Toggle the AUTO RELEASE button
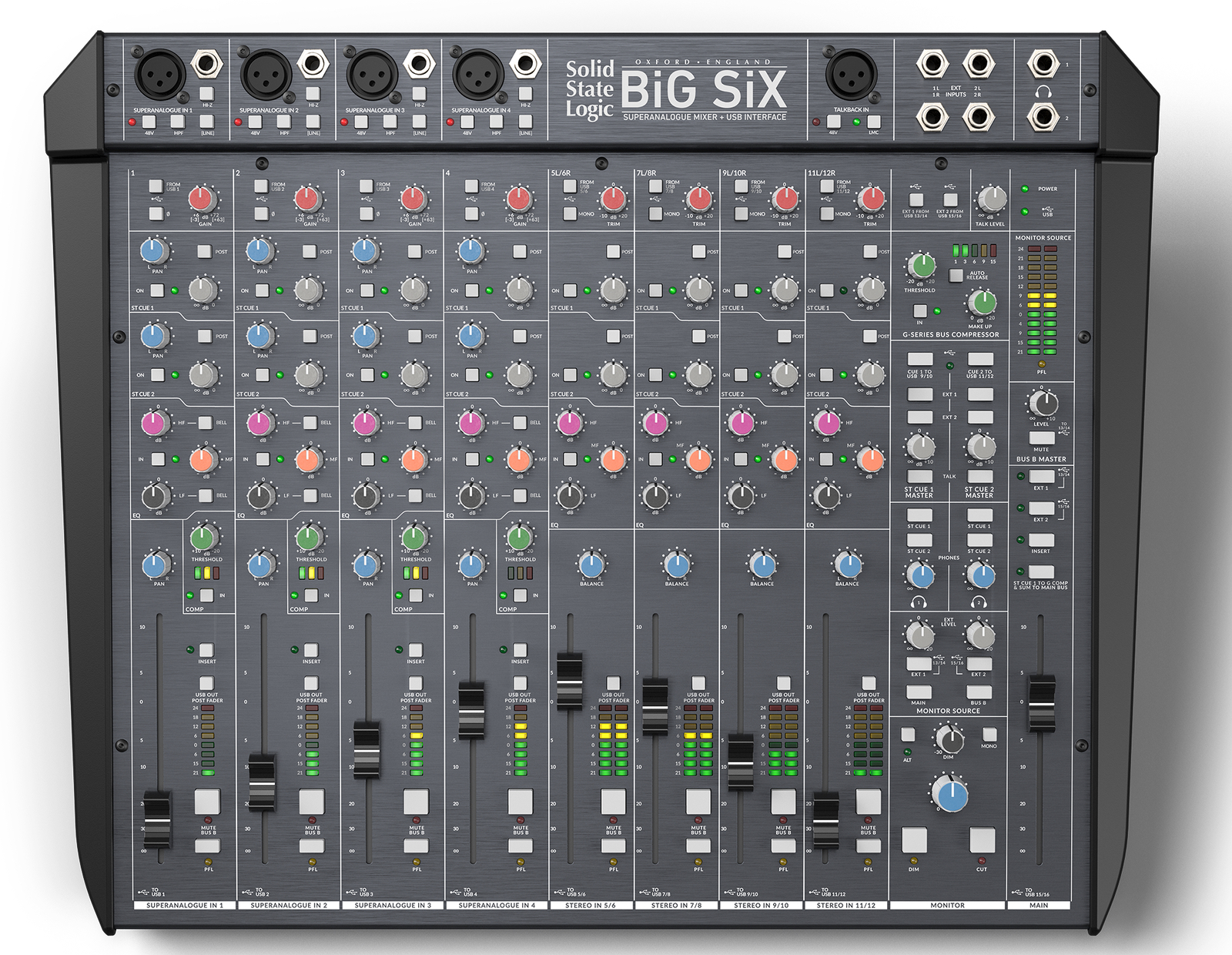This screenshot has width=1232, height=955. click(956, 275)
